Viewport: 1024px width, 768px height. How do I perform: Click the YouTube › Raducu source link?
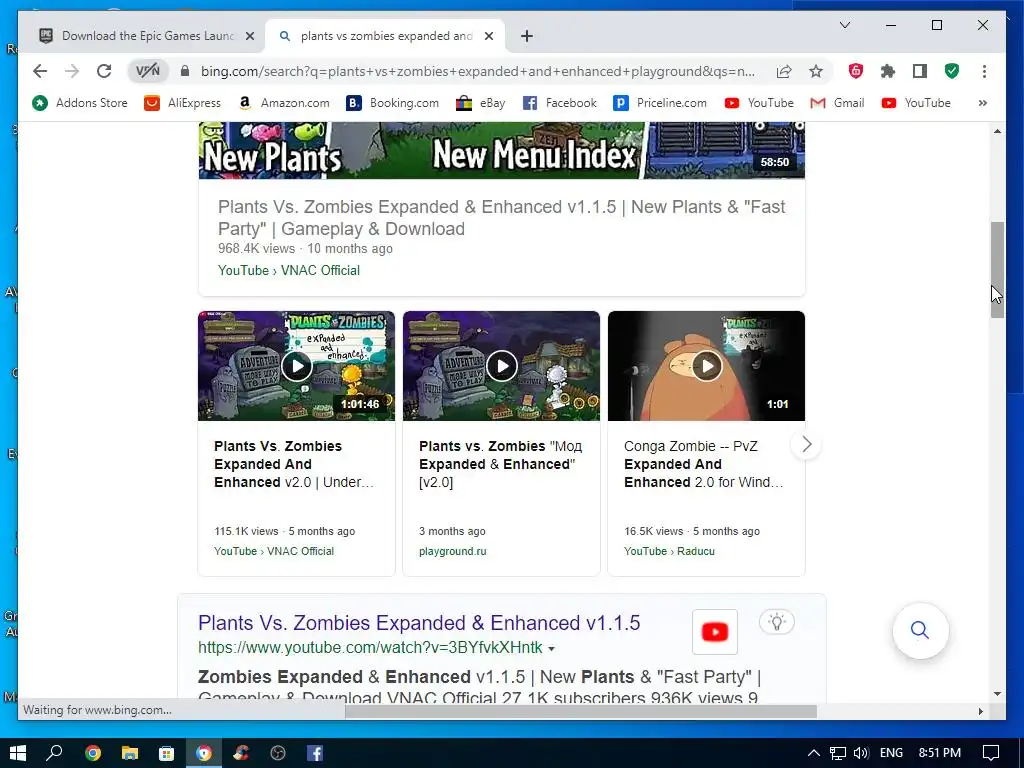669,551
